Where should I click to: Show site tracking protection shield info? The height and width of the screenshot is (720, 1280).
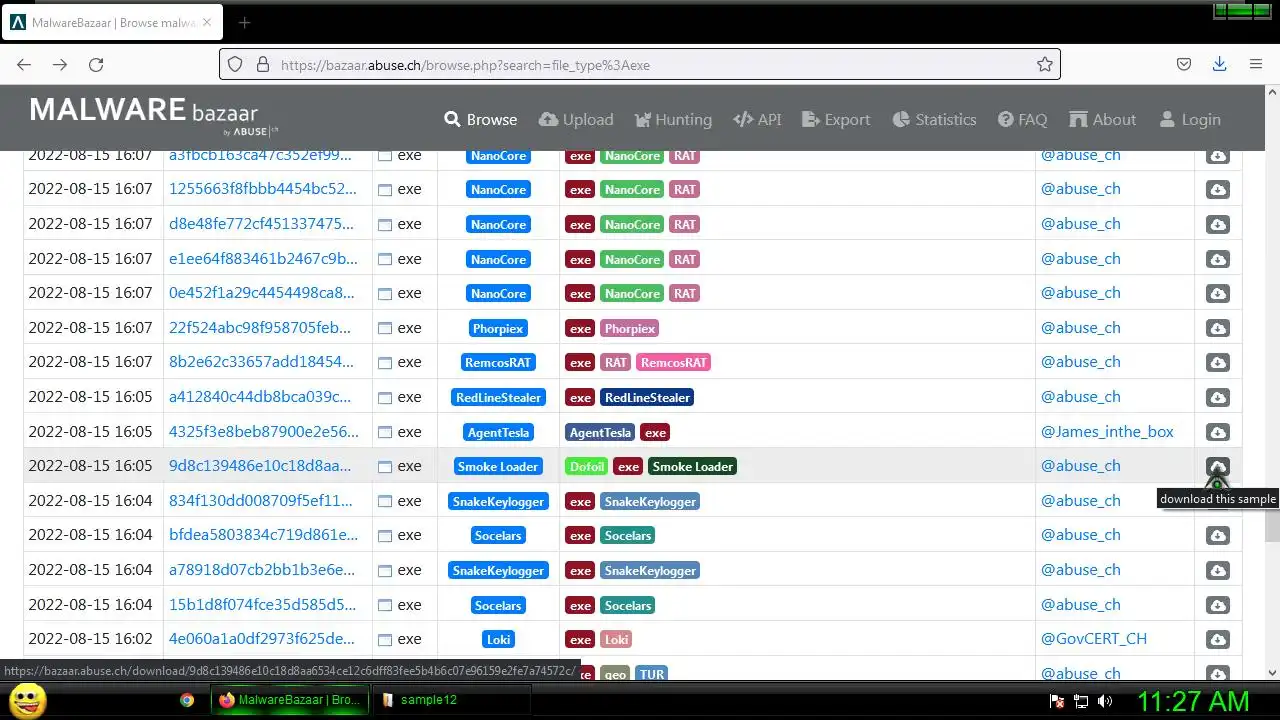point(235,64)
